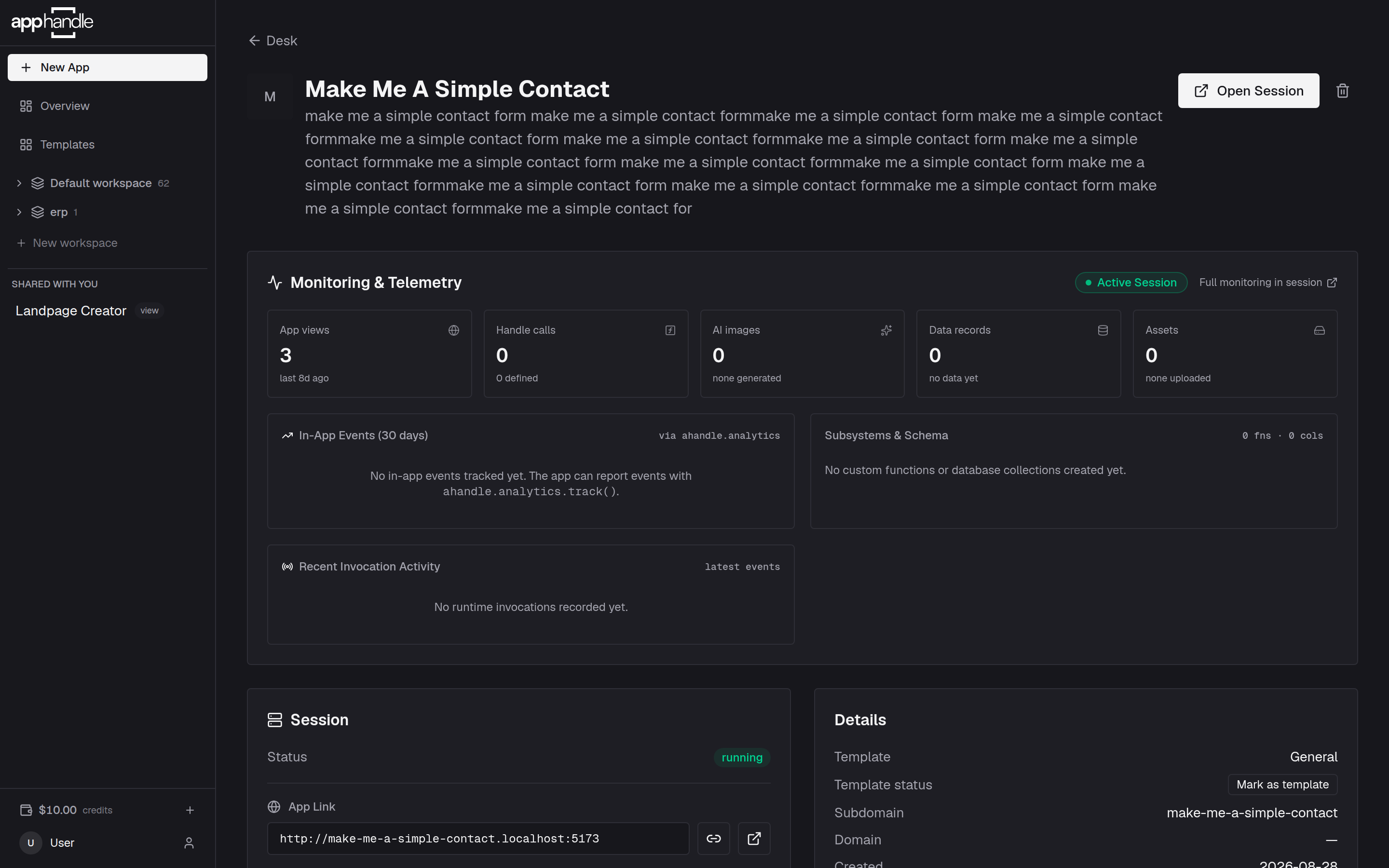Screen dimensions: 1389x868
Task: Click the function icon in Handle calls card
Action: (x=670, y=330)
